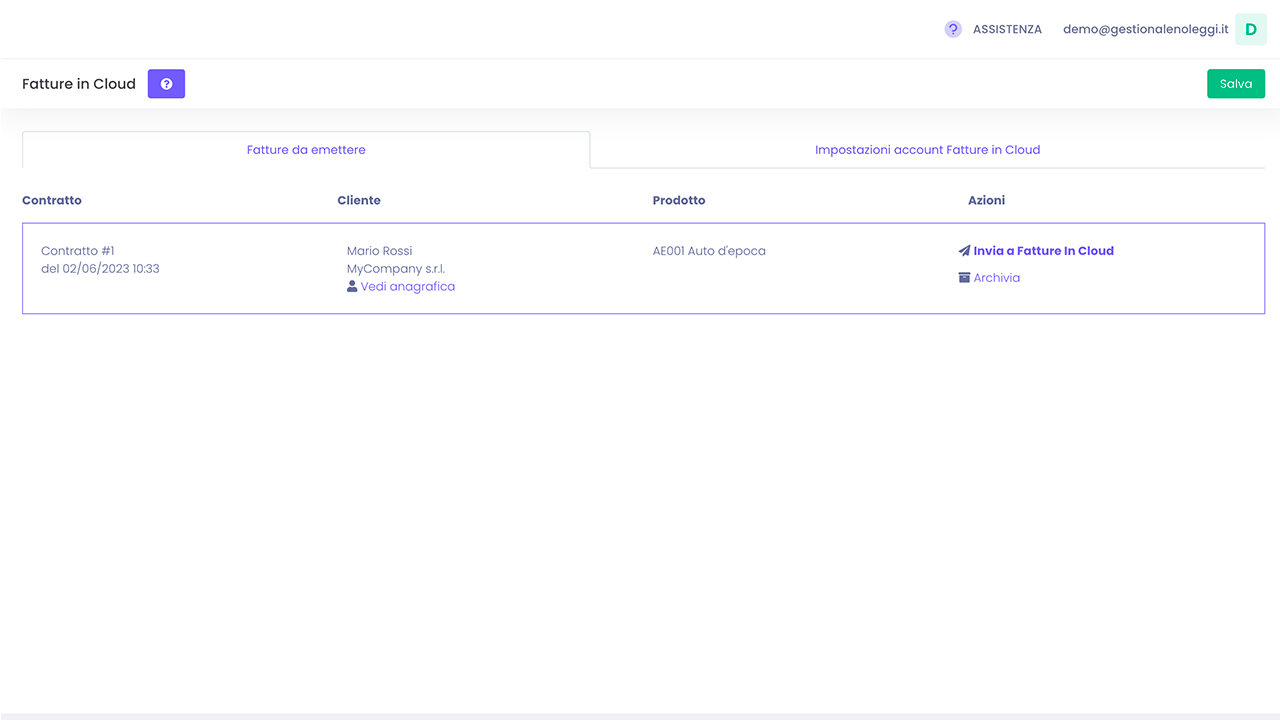Click the archive box icon
Image resolution: width=1280 pixels, height=720 pixels.
coord(964,278)
